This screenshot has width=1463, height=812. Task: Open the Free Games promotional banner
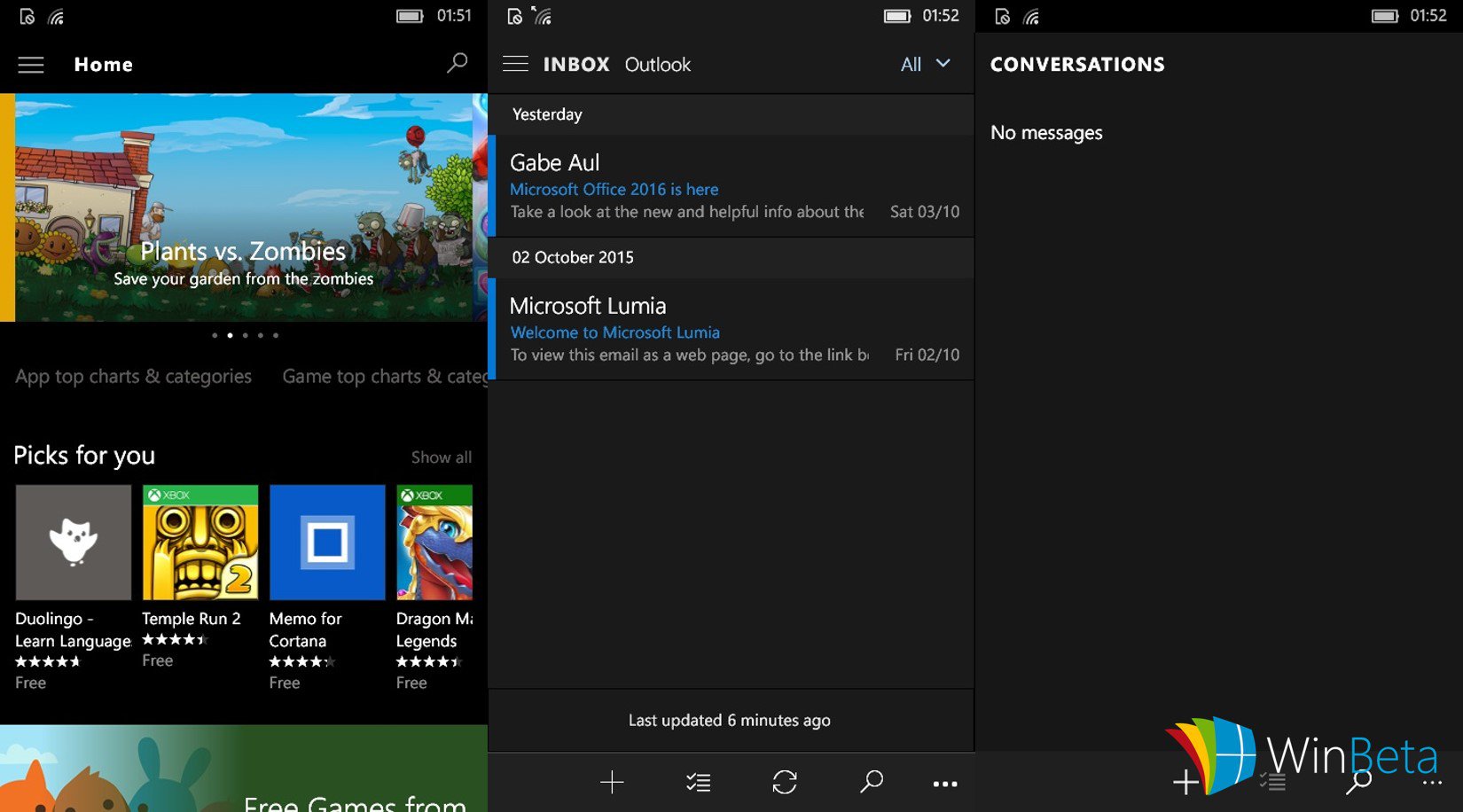click(244, 769)
